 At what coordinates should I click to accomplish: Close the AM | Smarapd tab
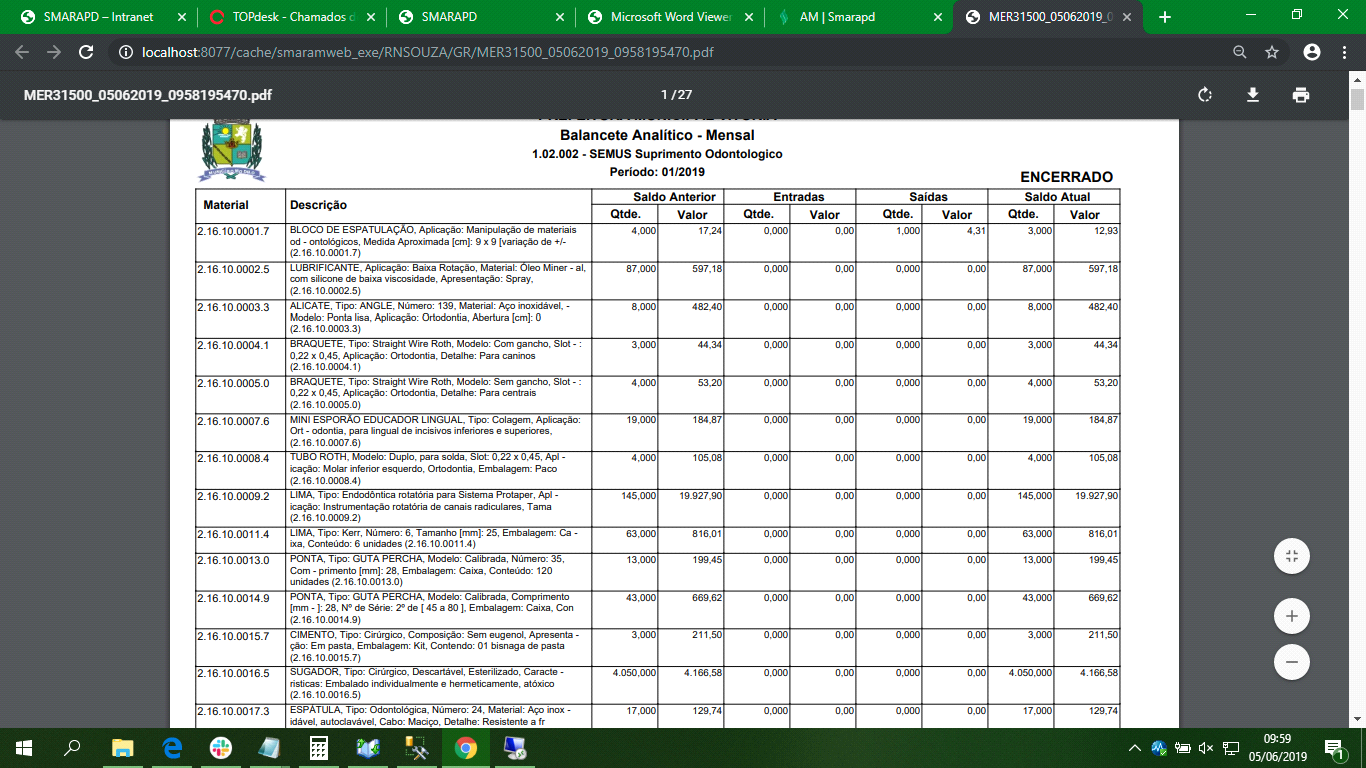[937, 17]
